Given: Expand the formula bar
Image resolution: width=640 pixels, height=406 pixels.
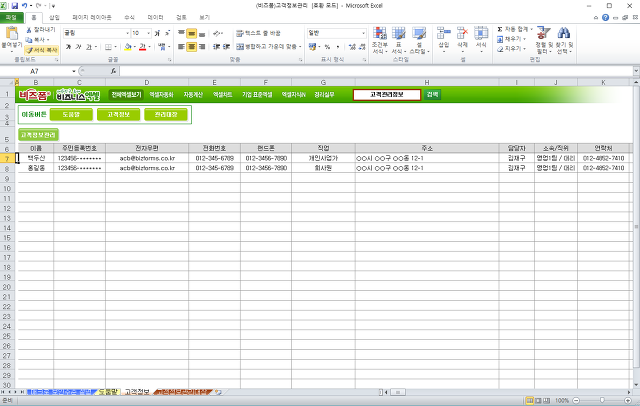Looking at the screenshot, I should tap(636, 71).
